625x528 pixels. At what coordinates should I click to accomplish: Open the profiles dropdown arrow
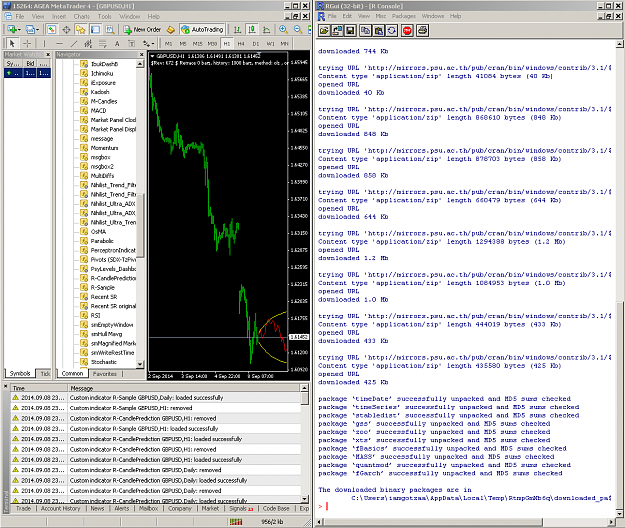[37, 29]
